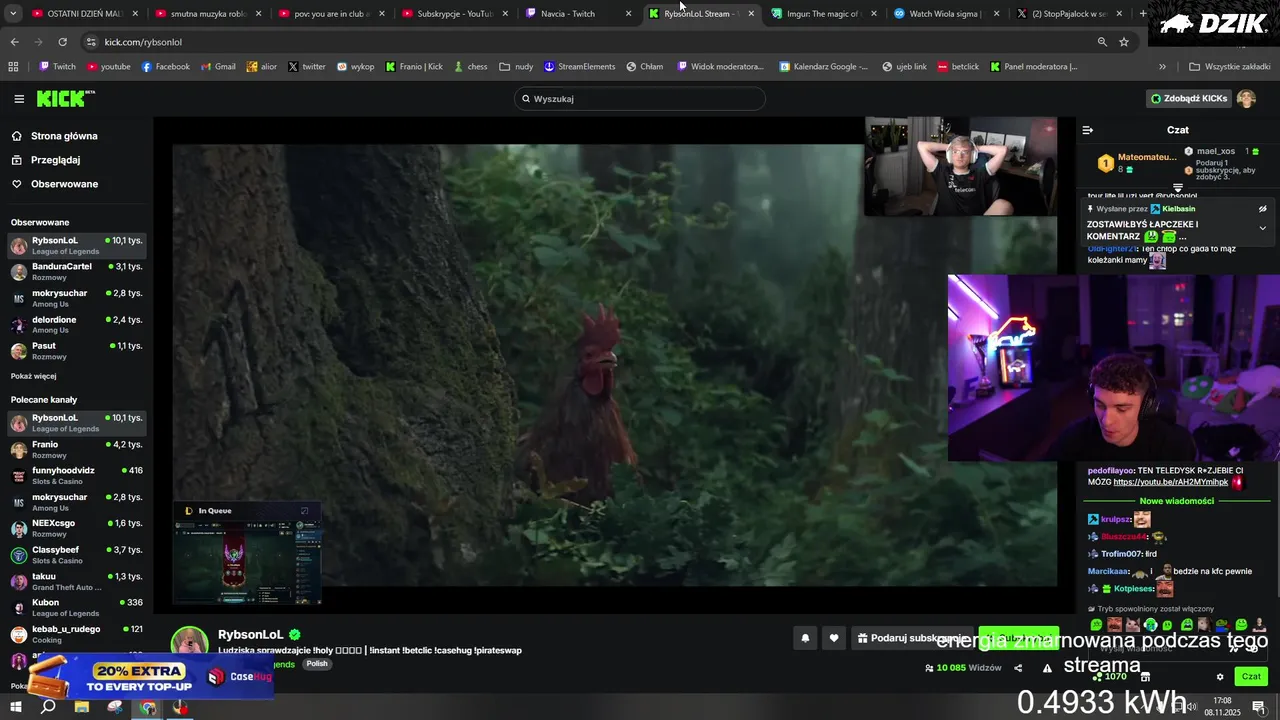Open File Explorer from the taskbar
This screenshot has width=1280, height=720.
[82, 707]
